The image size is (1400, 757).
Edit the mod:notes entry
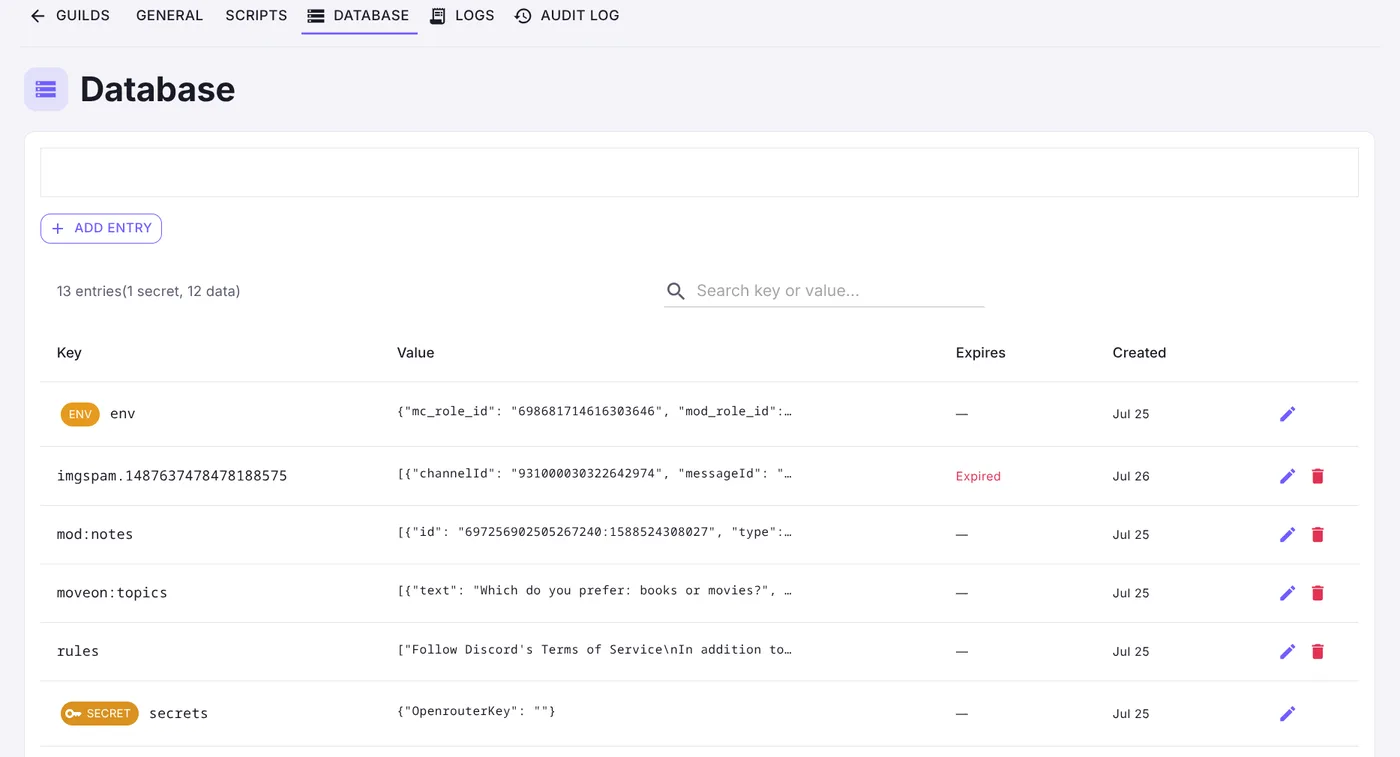click(x=1287, y=535)
